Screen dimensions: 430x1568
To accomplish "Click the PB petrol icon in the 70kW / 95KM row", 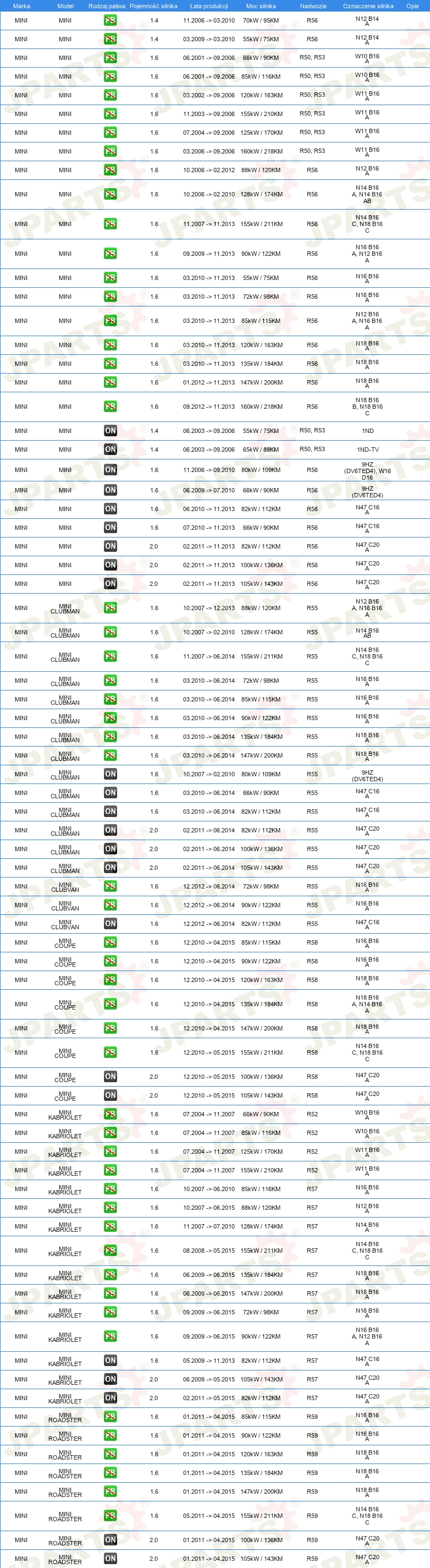I will pyautogui.click(x=110, y=20).
